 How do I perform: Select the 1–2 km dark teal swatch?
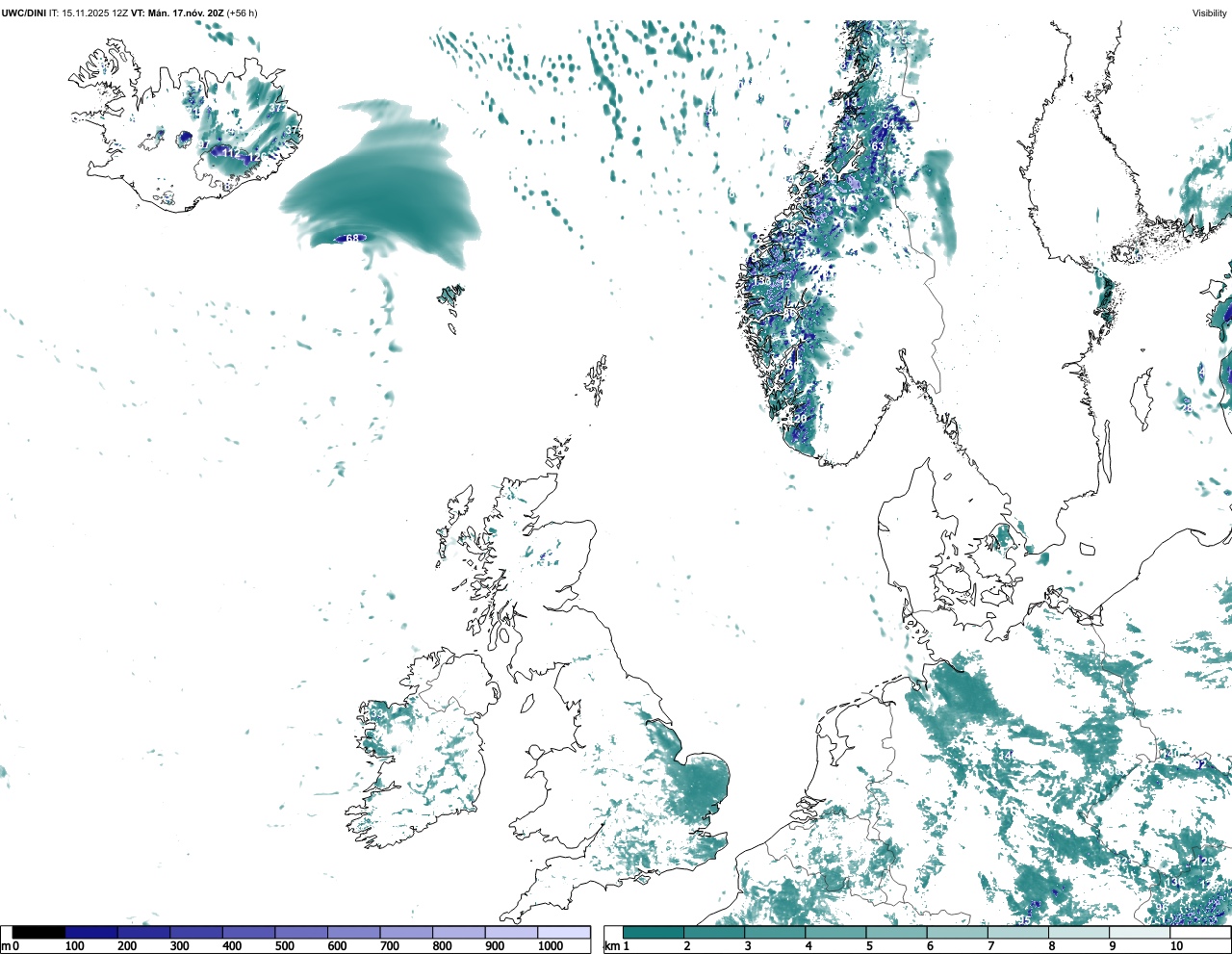[654, 933]
